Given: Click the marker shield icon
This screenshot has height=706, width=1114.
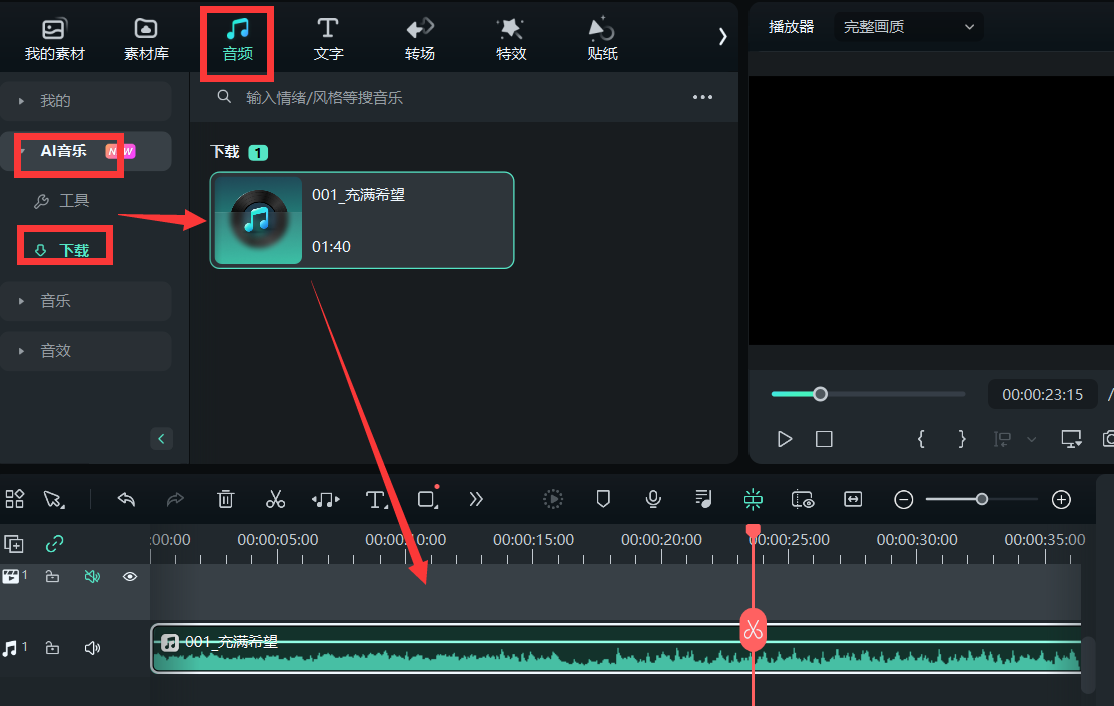Looking at the screenshot, I should click(603, 499).
